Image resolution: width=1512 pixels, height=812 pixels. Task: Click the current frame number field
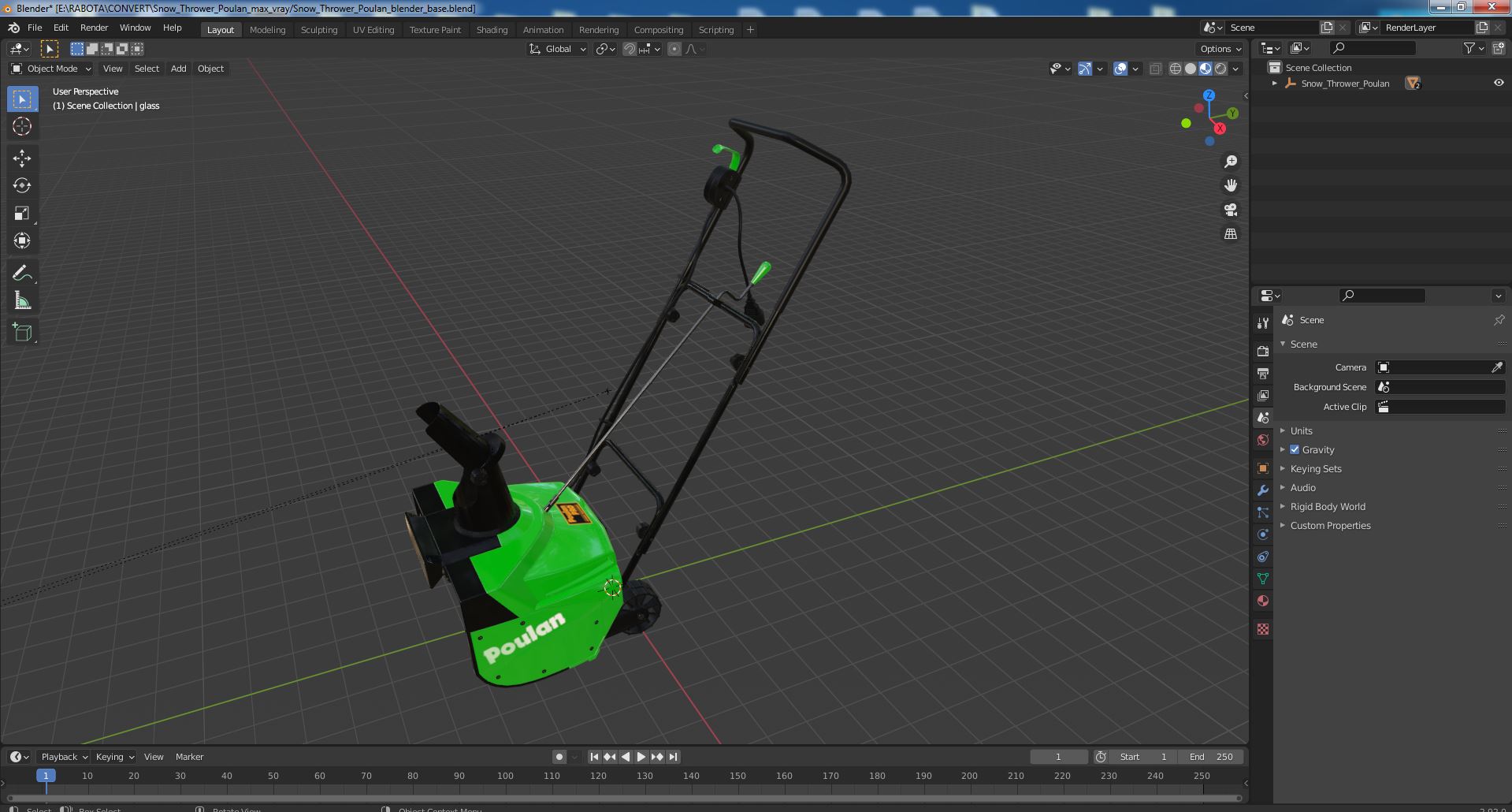coord(1058,757)
